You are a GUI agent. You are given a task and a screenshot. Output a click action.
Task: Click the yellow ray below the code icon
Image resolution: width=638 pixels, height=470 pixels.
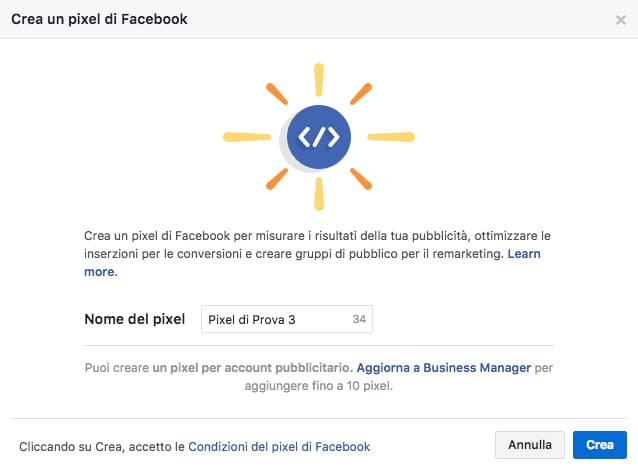click(319, 194)
